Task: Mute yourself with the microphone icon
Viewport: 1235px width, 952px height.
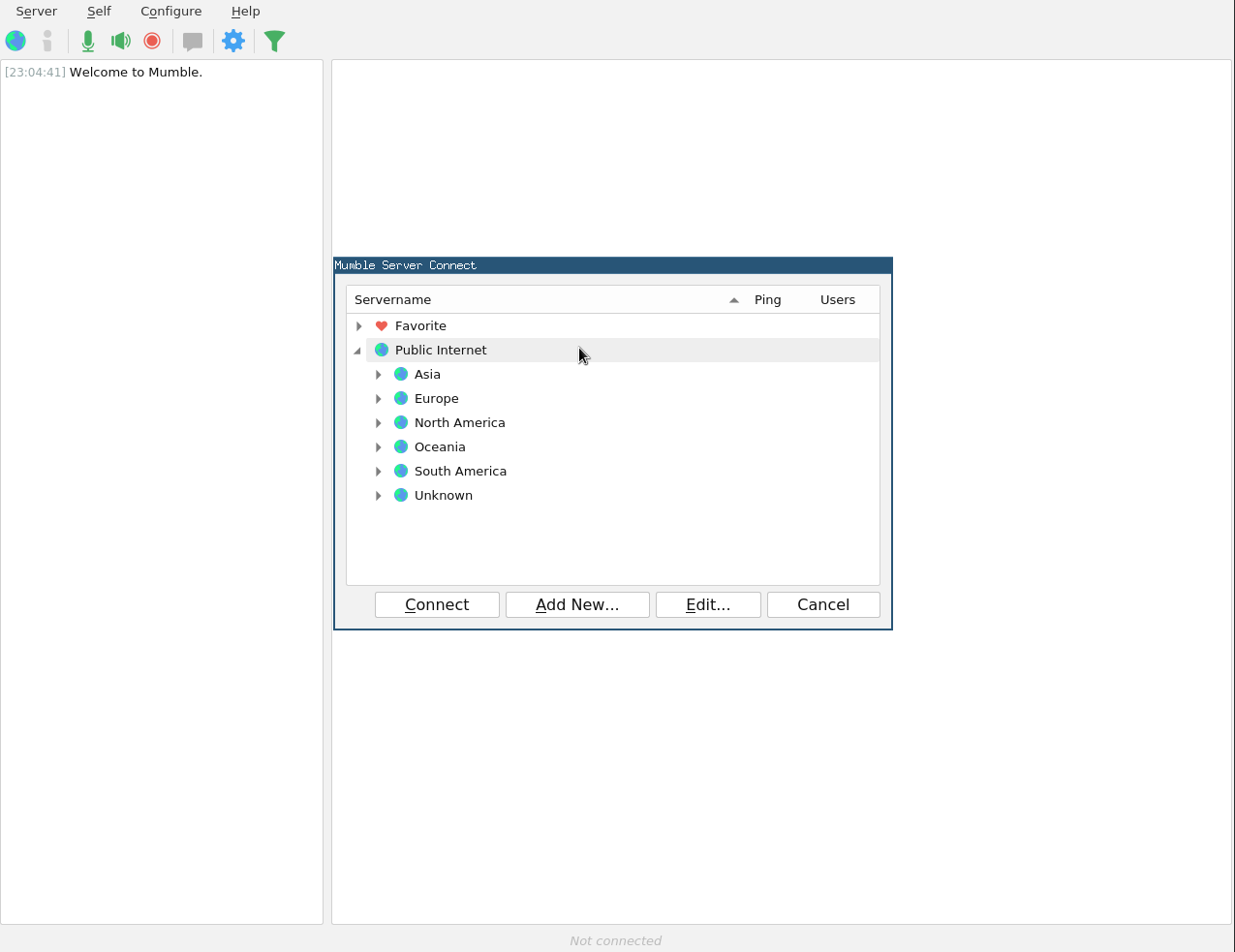Action: [88, 41]
